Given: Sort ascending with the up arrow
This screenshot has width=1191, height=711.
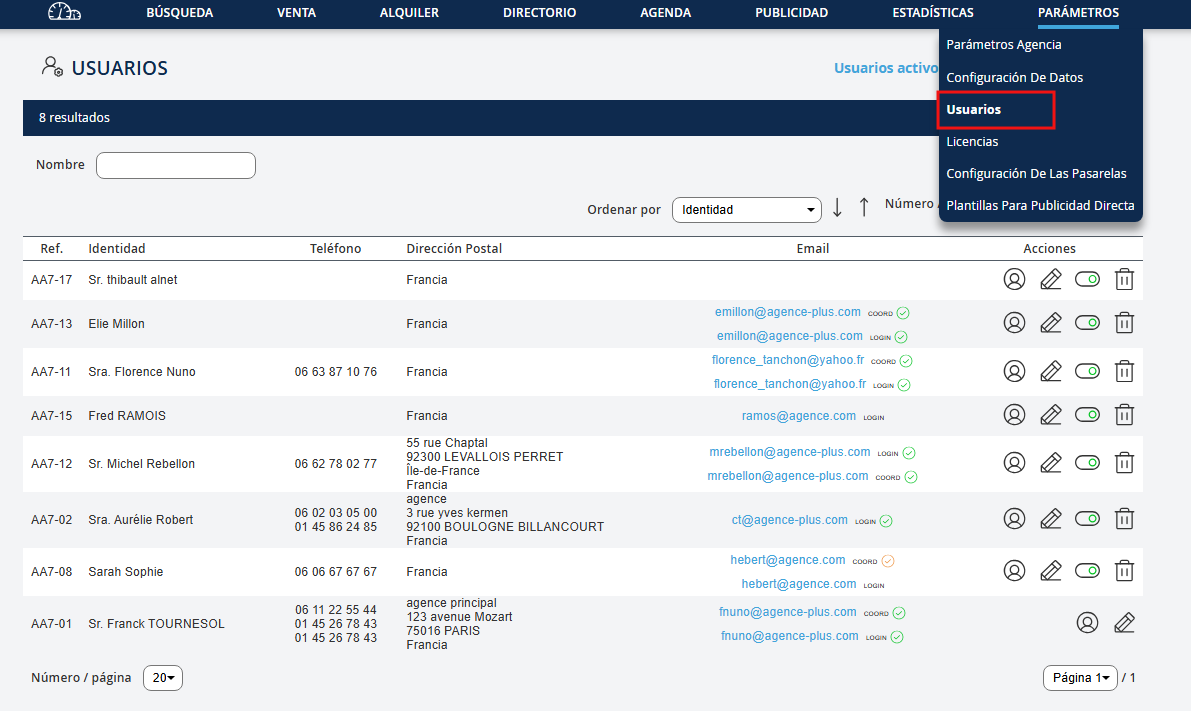Looking at the screenshot, I should pyautogui.click(x=864, y=208).
